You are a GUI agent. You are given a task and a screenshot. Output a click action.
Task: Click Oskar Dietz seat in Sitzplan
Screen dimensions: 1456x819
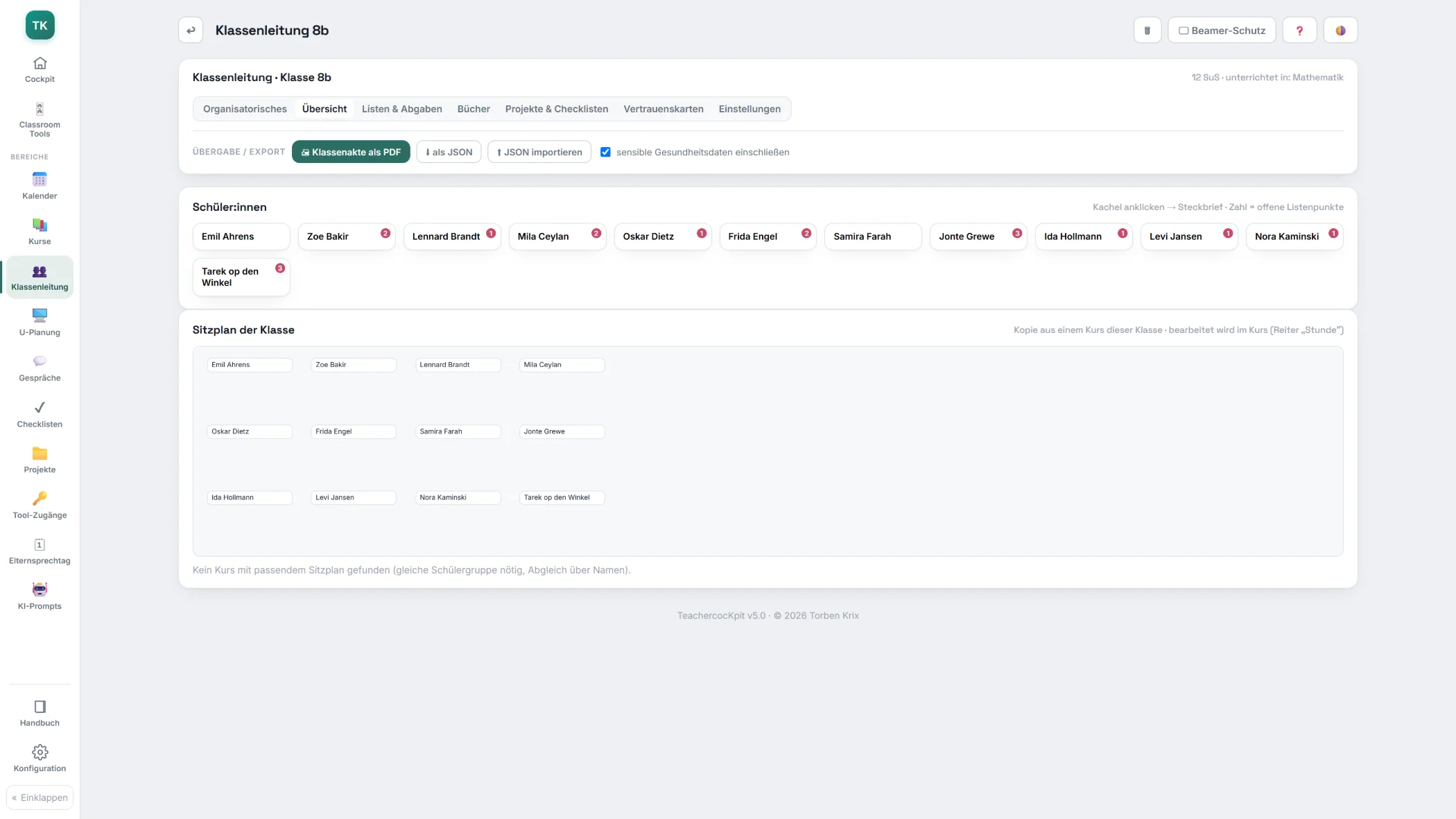250,431
